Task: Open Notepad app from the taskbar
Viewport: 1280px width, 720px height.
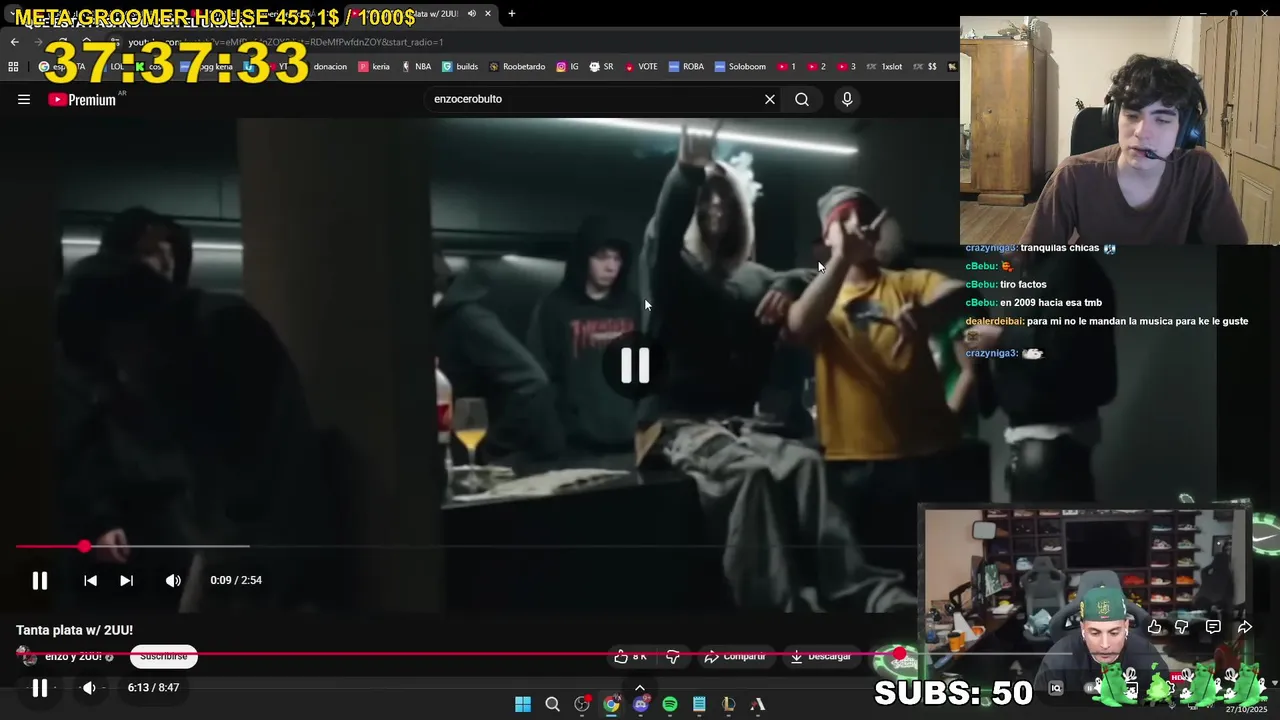Action: tap(699, 704)
